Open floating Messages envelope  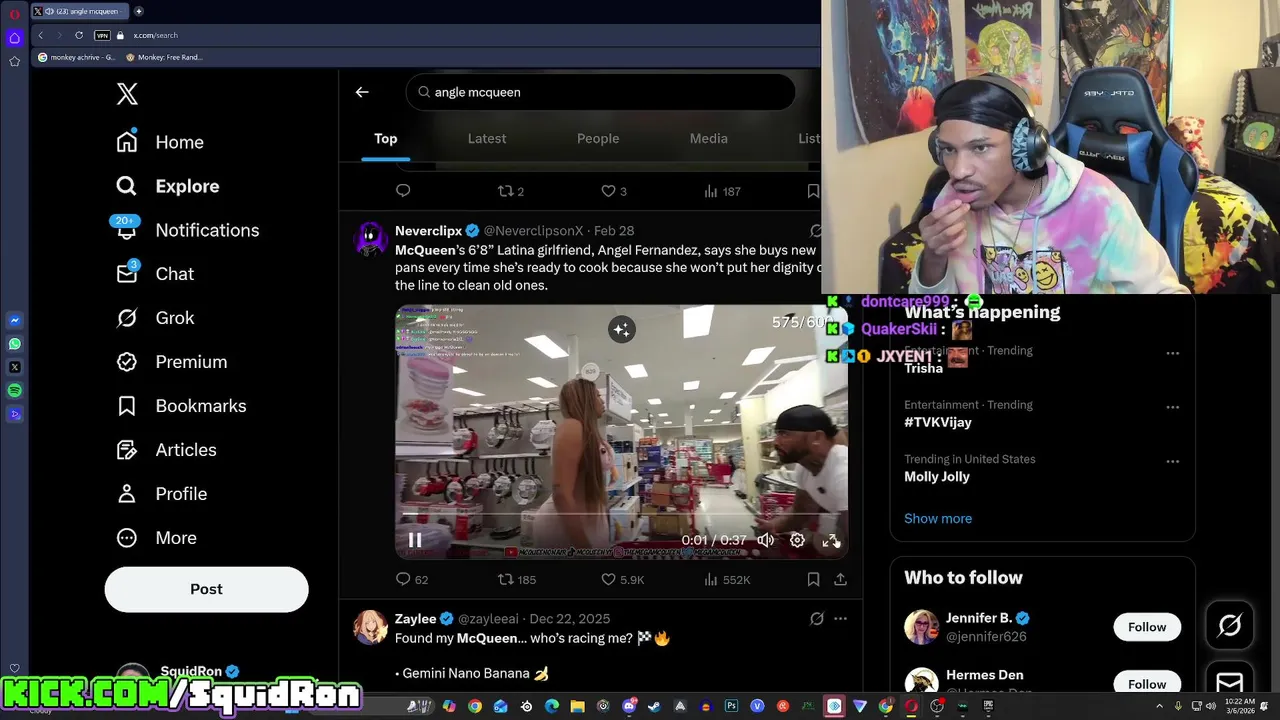click(1229, 683)
